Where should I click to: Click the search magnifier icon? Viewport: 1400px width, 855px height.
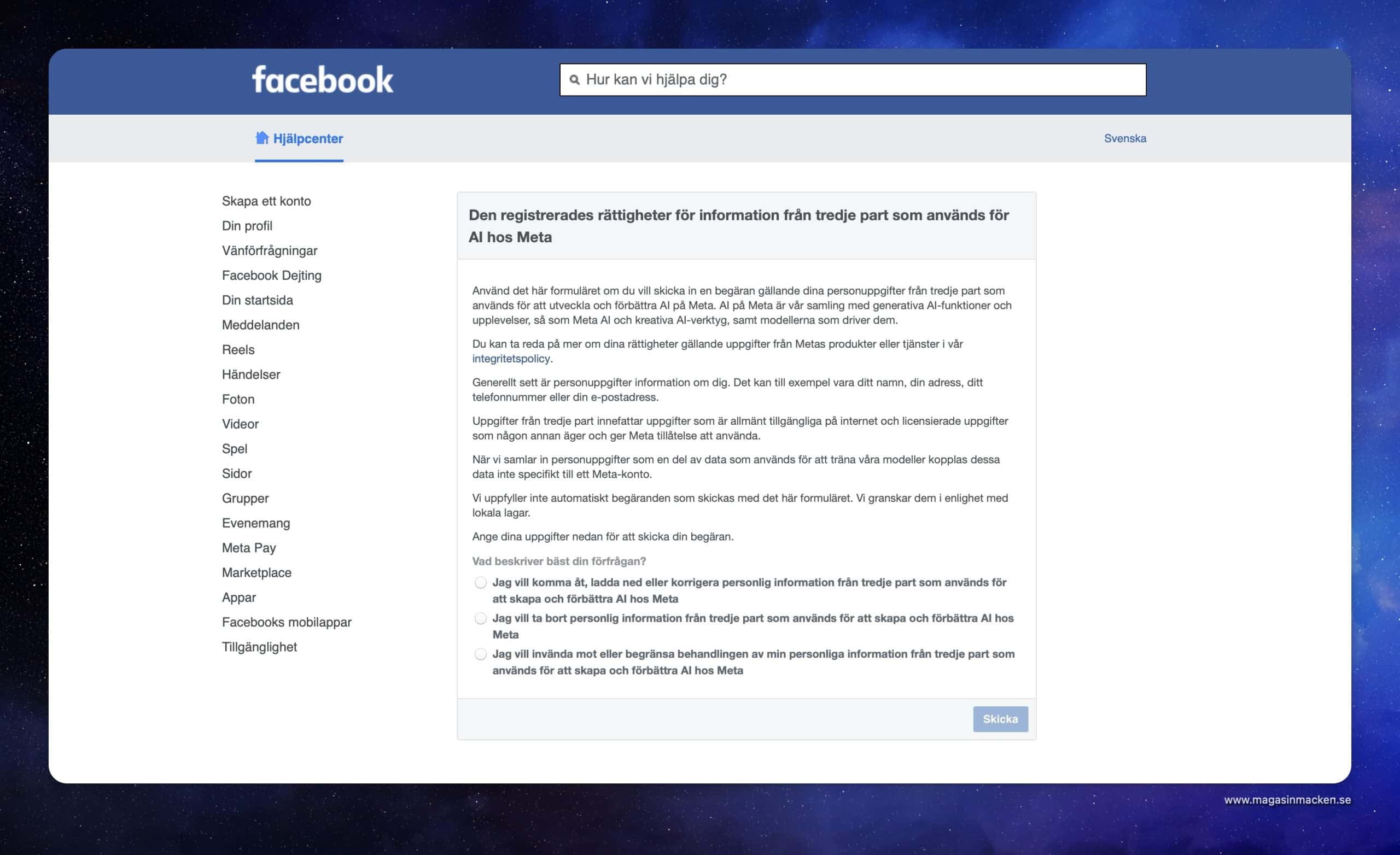pyautogui.click(x=574, y=80)
